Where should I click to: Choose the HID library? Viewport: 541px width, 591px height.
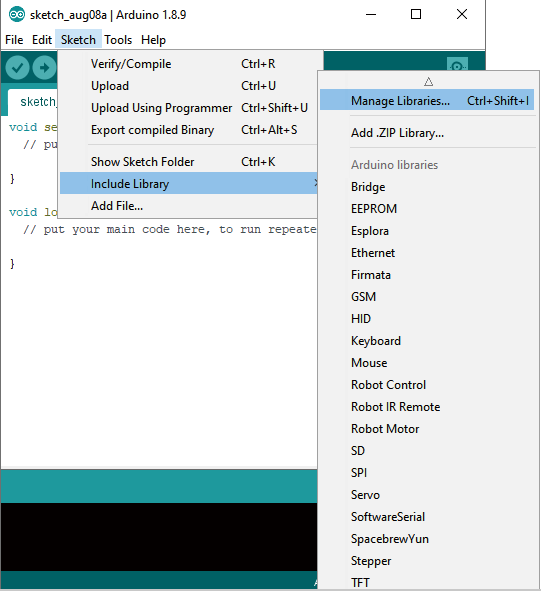(x=427, y=319)
